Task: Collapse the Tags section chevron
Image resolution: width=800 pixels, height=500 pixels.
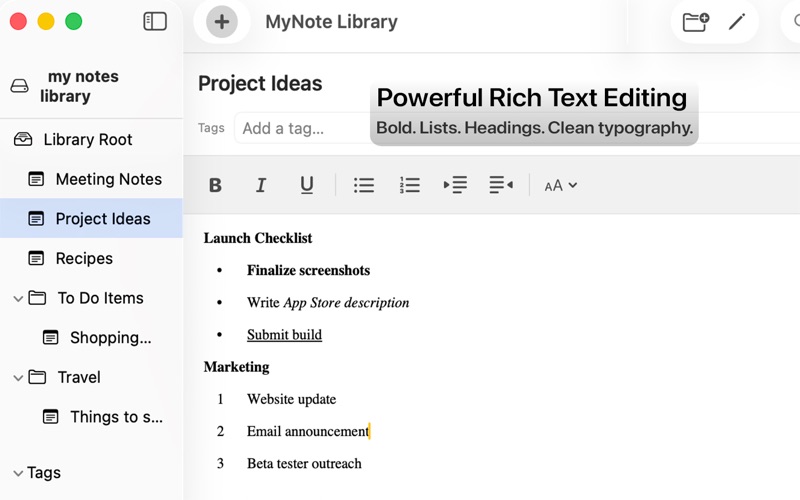Action: (x=18, y=473)
